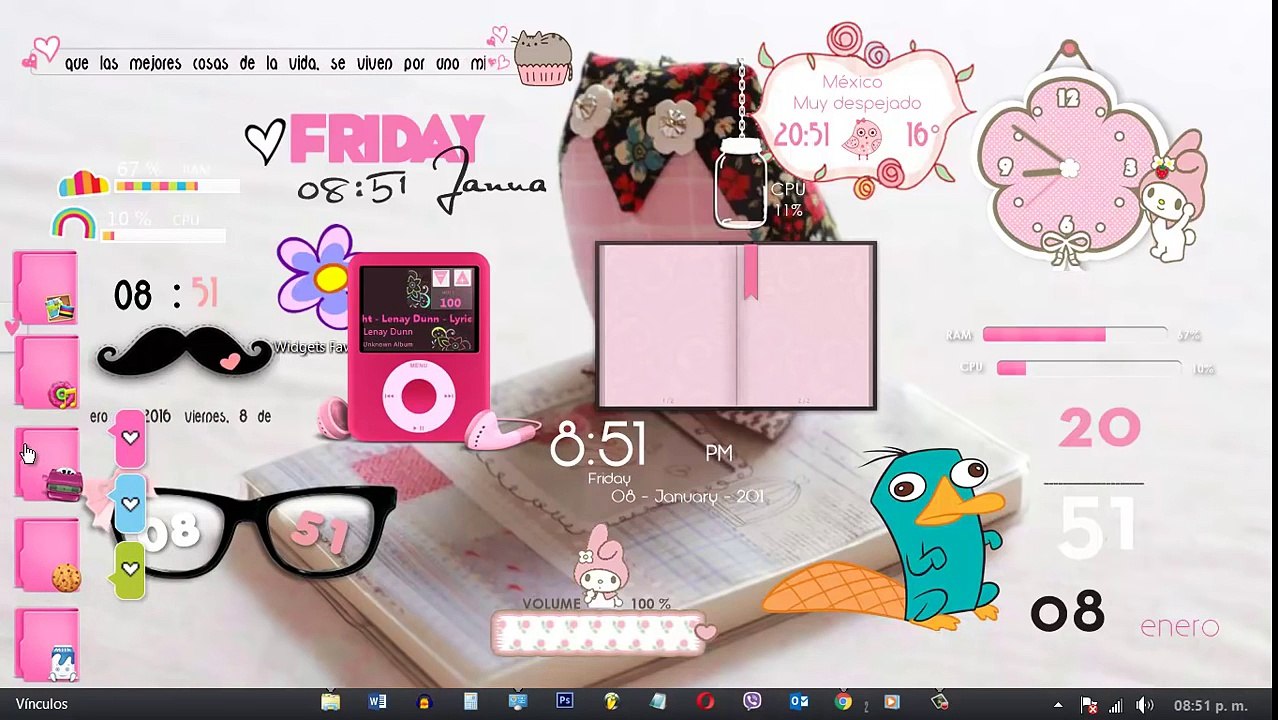
Task: Click the right page of notebook widget
Action: (806, 325)
